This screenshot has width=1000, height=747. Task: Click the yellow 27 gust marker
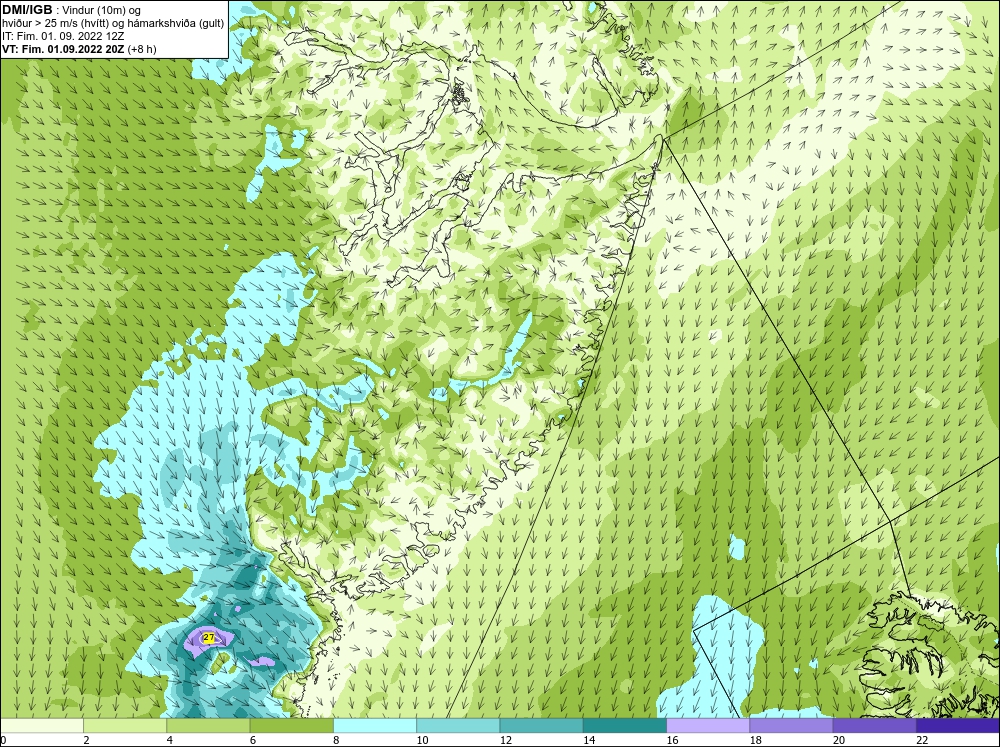[x=209, y=637]
